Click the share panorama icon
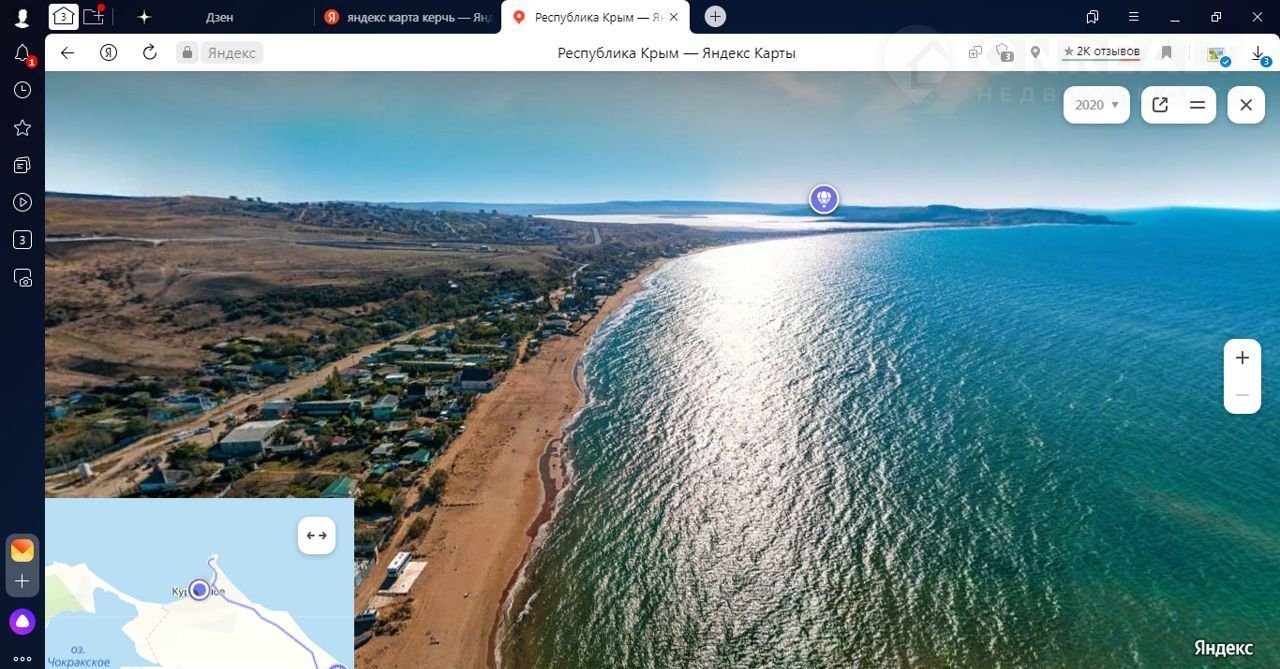The height and width of the screenshot is (669, 1280). pos(1160,105)
